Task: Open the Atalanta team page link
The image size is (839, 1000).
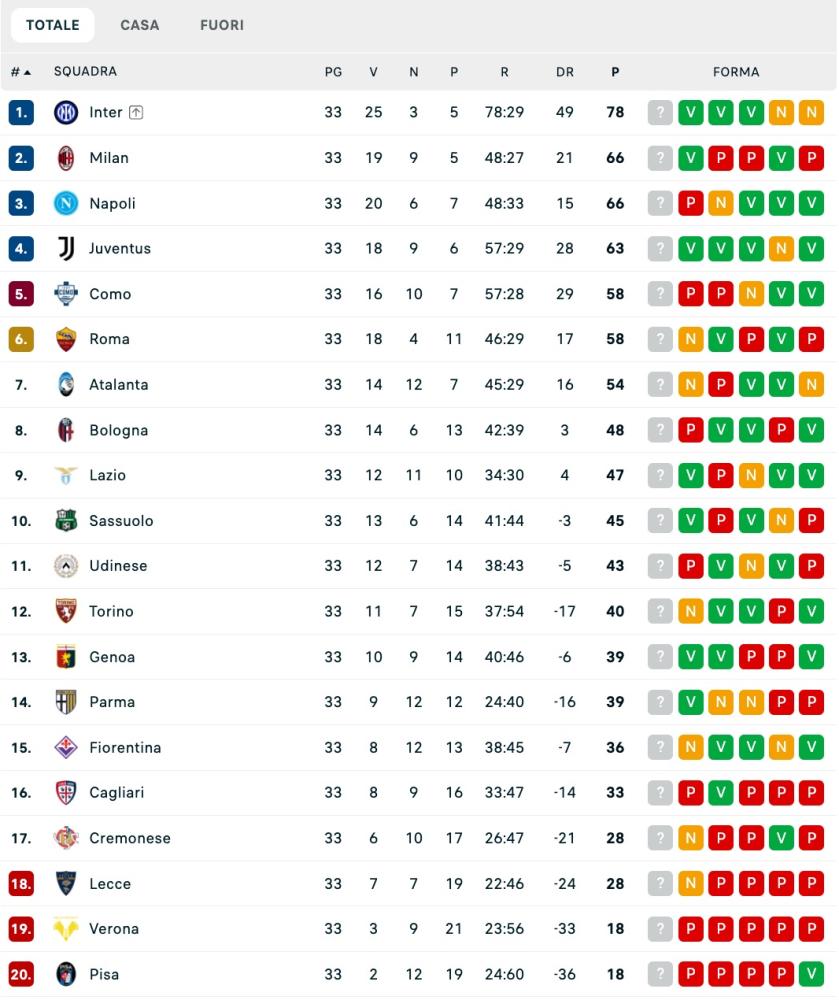Action: click(118, 384)
